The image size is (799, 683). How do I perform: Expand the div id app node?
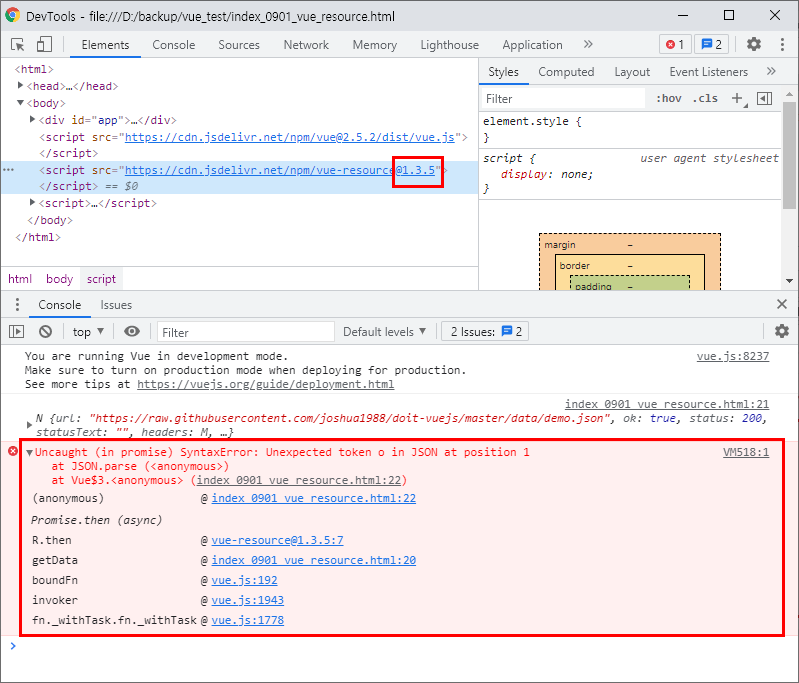[33, 119]
